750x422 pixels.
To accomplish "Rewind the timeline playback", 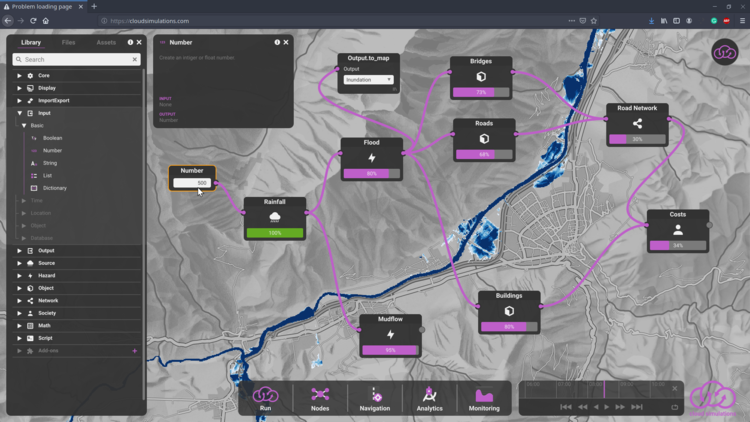I will coord(583,407).
